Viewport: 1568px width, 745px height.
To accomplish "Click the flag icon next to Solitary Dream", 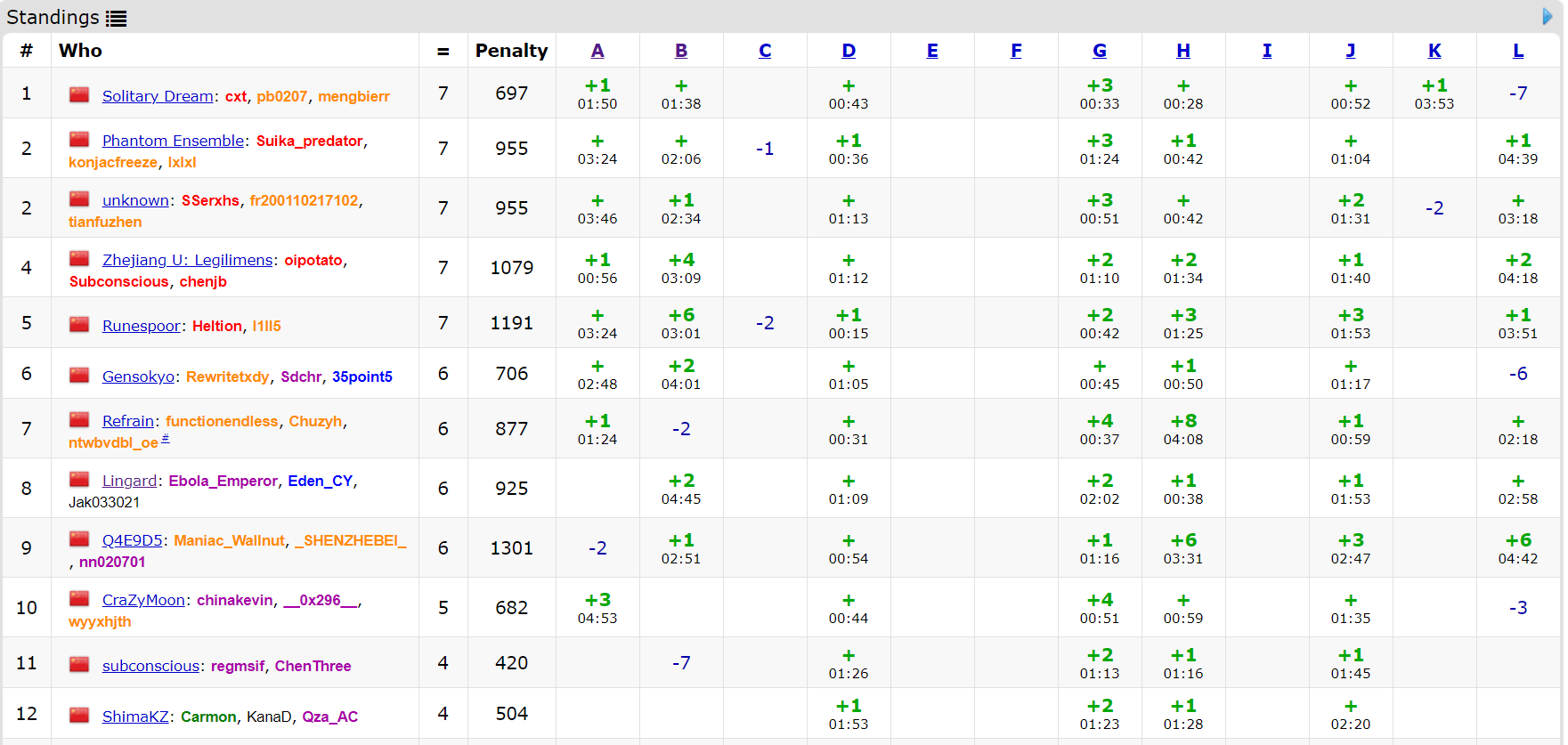I will point(80,94).
